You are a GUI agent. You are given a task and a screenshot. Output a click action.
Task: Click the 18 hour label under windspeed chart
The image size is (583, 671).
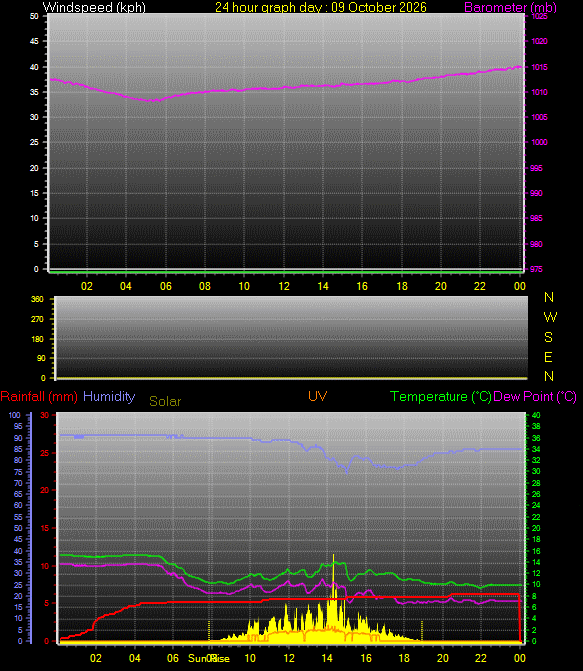click(x=402, y=286)
